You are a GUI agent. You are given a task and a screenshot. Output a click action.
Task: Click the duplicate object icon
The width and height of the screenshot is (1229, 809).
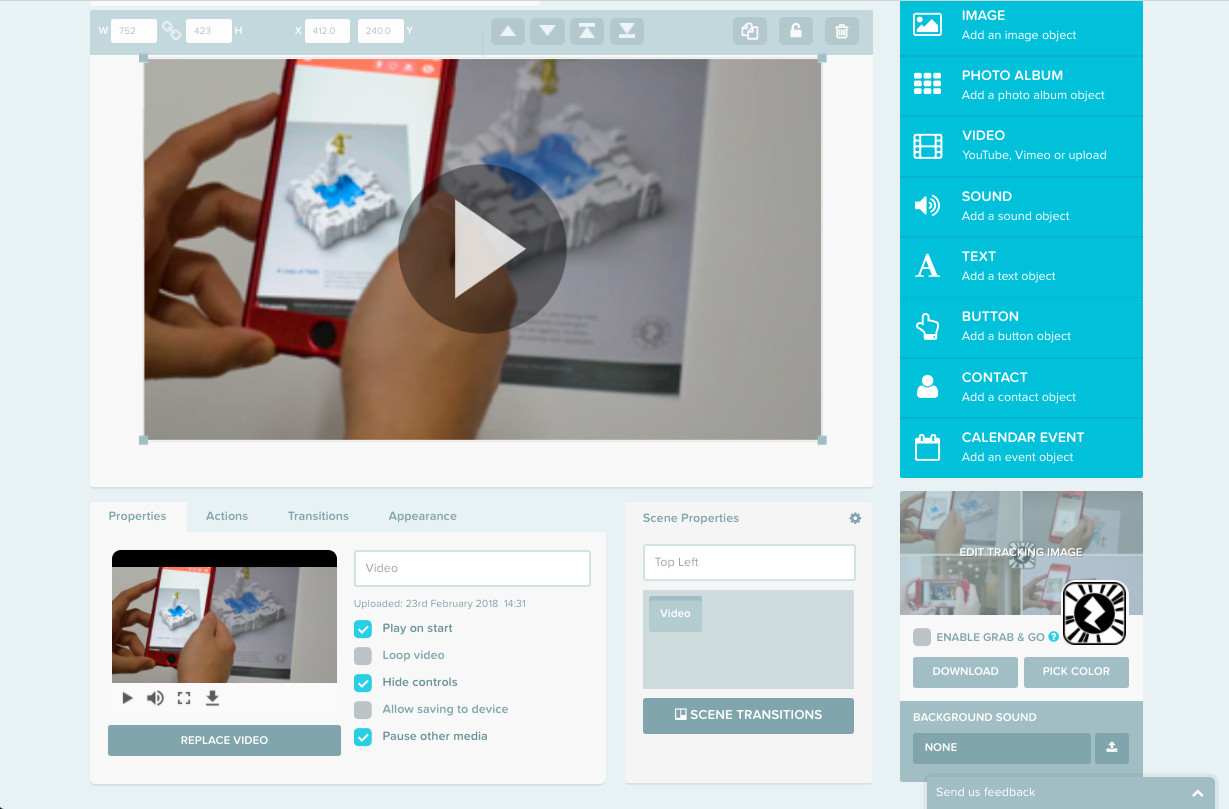(x=749, y=31)
